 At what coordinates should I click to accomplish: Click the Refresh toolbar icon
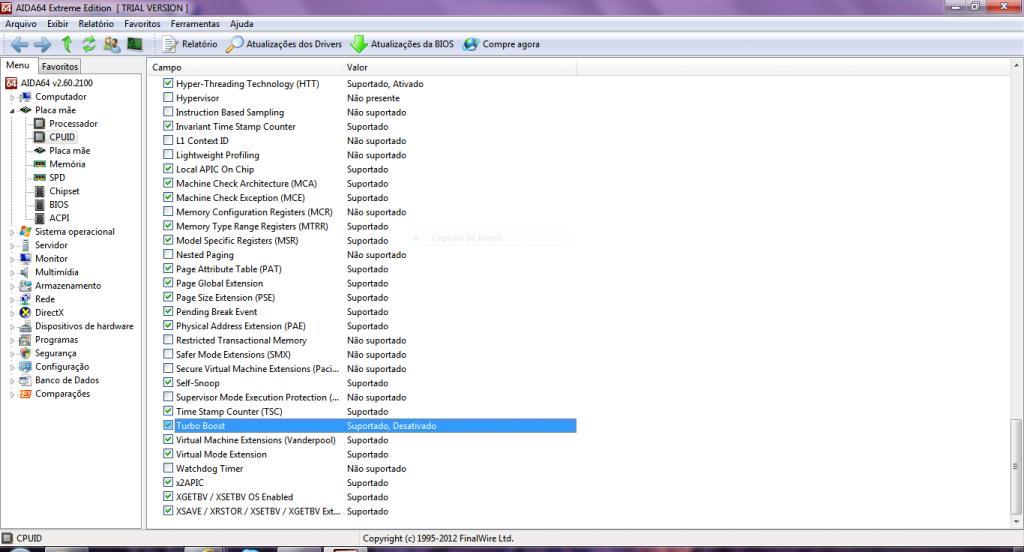89,44
